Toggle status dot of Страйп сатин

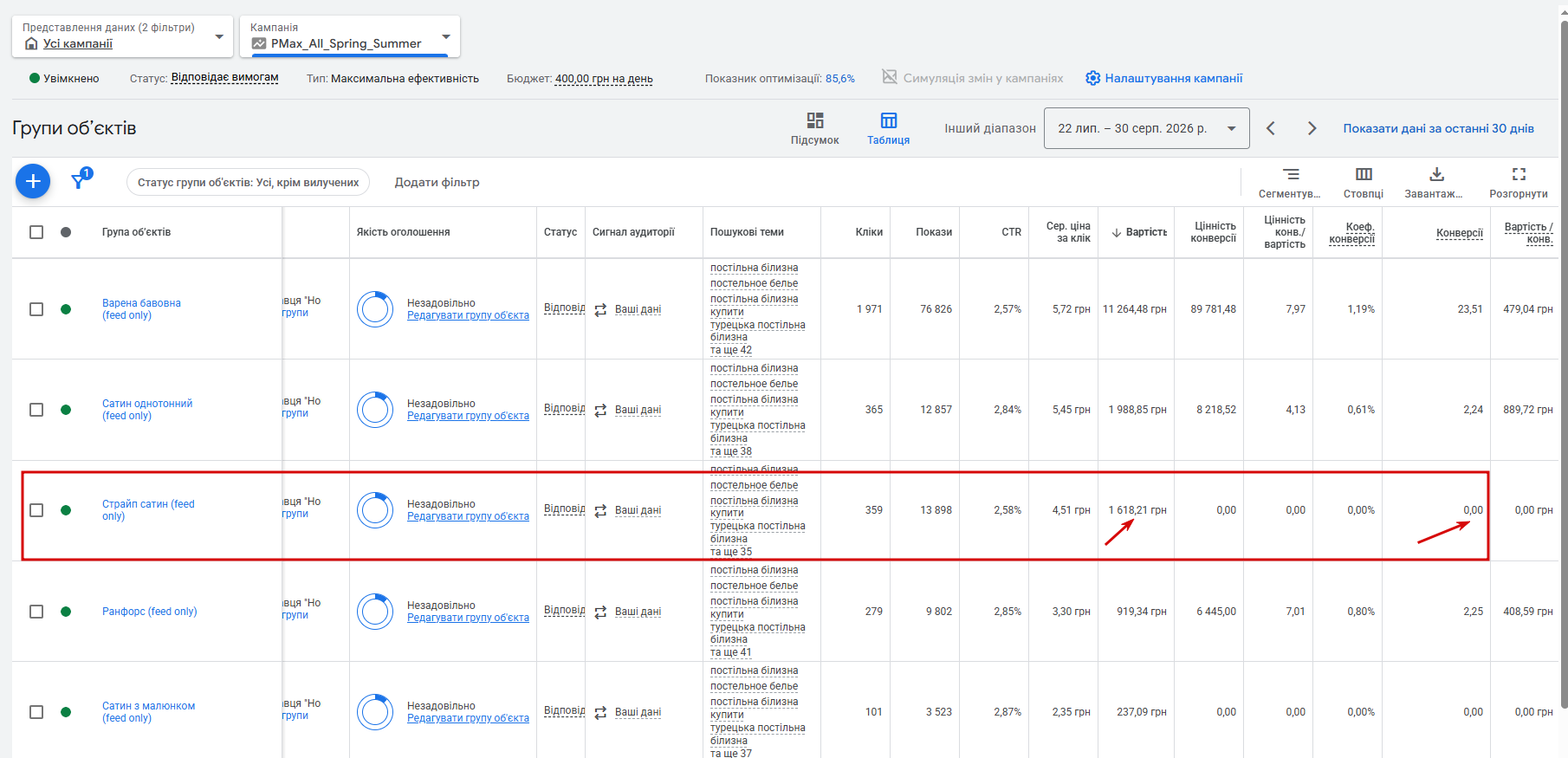(66, 510)
